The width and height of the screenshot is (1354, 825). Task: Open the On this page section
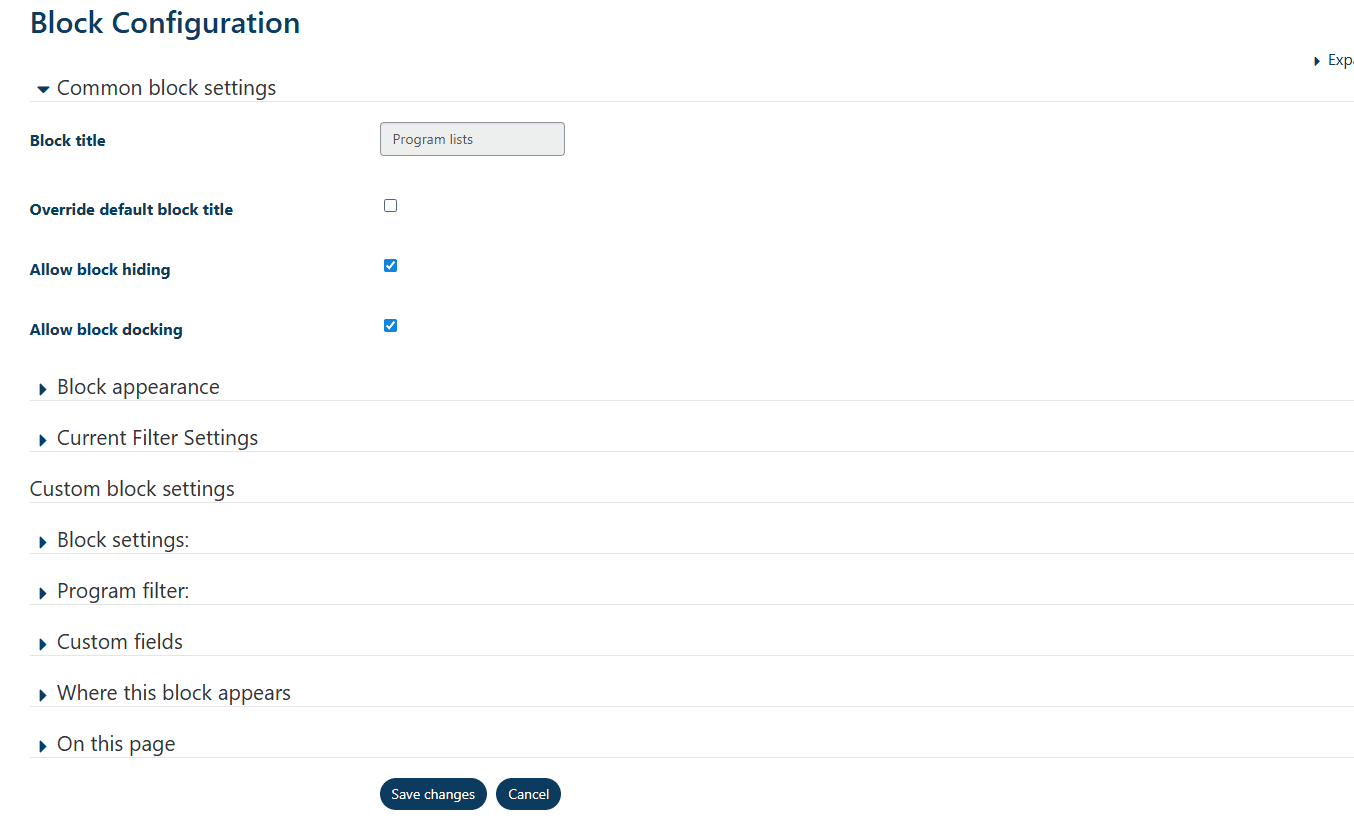coord(116,743)
